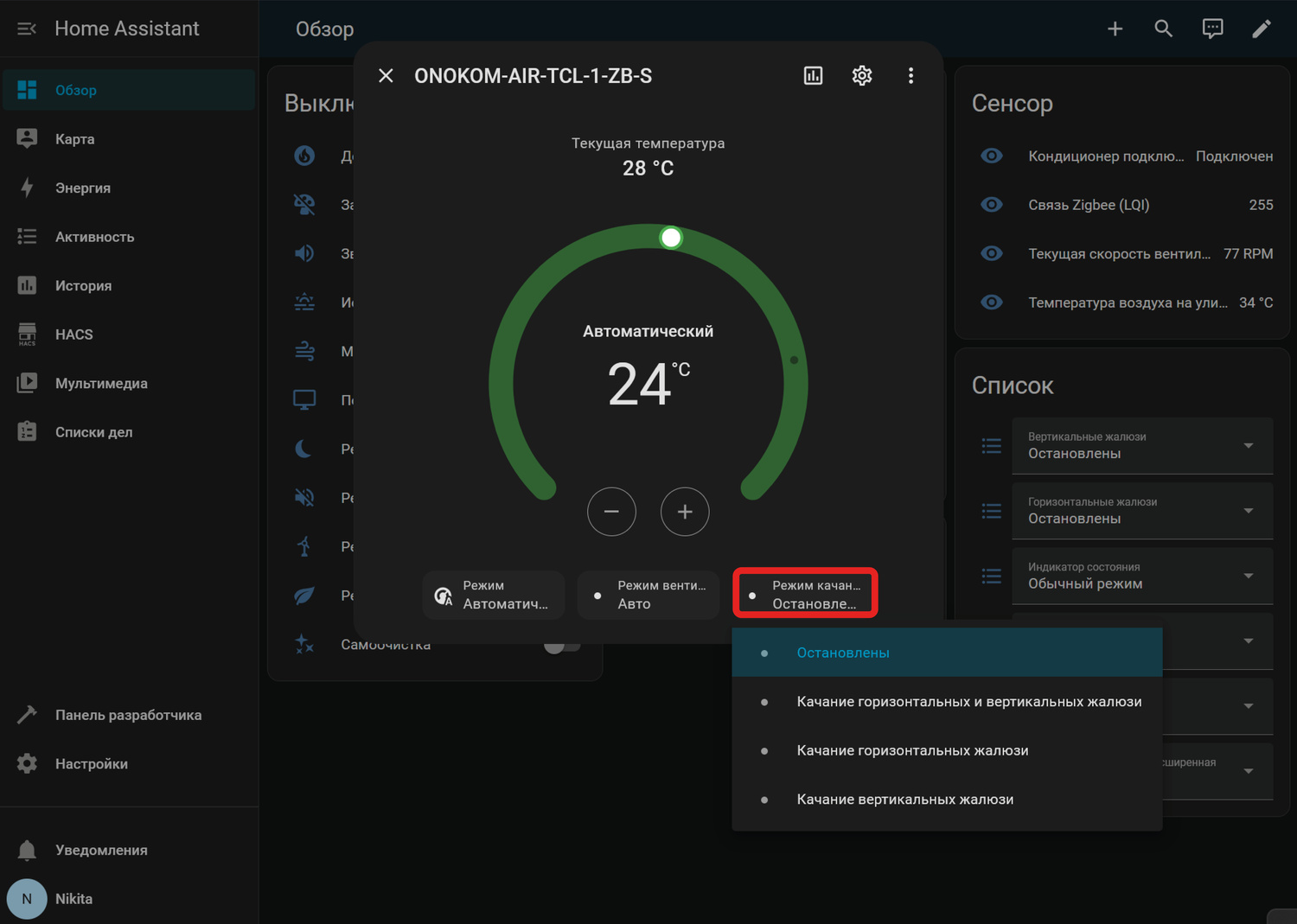Image resolution: width=1297 pixels, height=924 pixels.
Task: Click the 255 Zigbee LQI value
Action: click(1261, 205)
